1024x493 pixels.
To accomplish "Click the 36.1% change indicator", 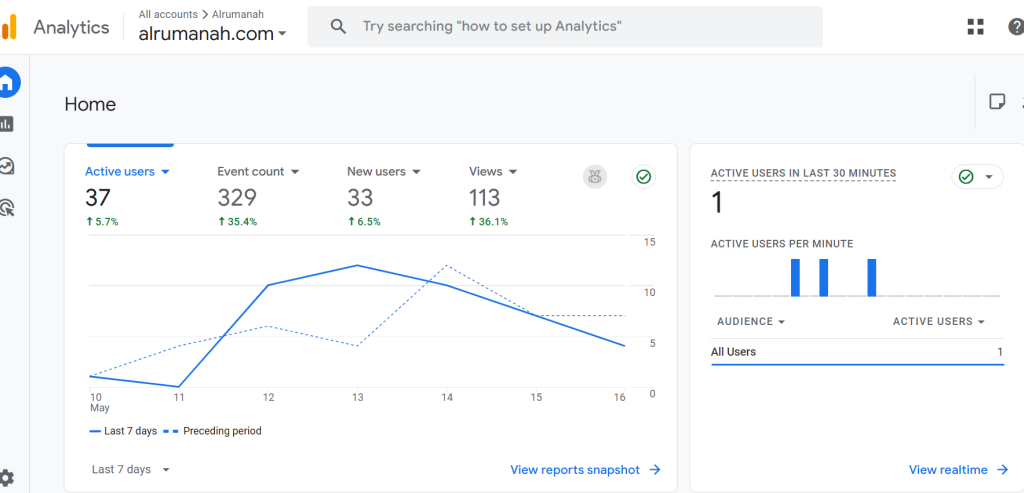I will (488, 222).
